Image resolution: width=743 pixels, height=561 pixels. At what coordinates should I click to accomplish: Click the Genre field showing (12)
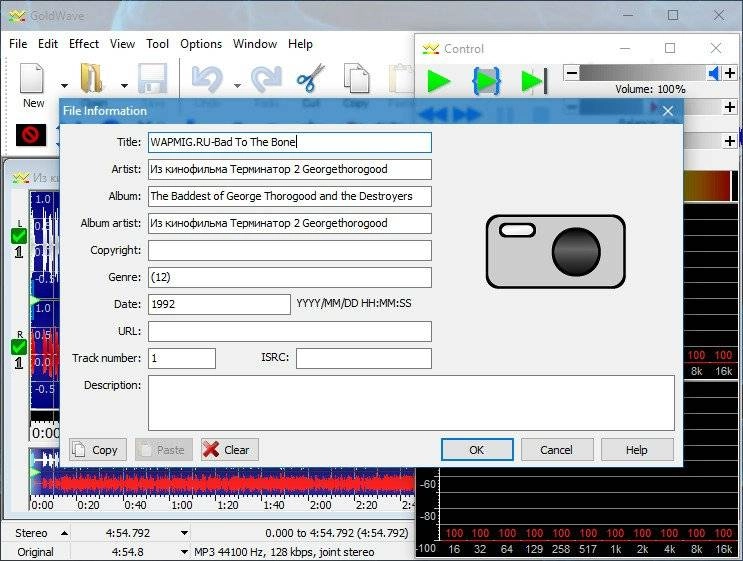[x=290, y=277]
